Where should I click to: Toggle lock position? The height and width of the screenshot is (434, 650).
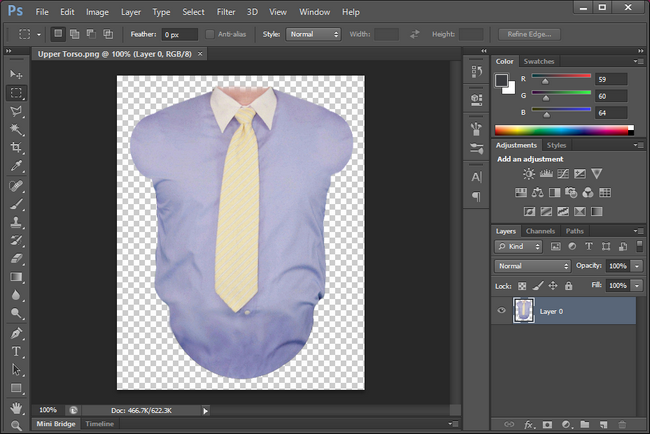pos(553,286)
